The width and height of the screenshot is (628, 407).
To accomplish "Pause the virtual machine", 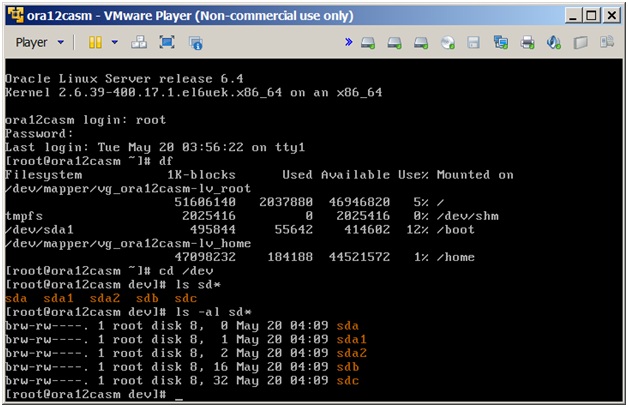I will point(95,42).
